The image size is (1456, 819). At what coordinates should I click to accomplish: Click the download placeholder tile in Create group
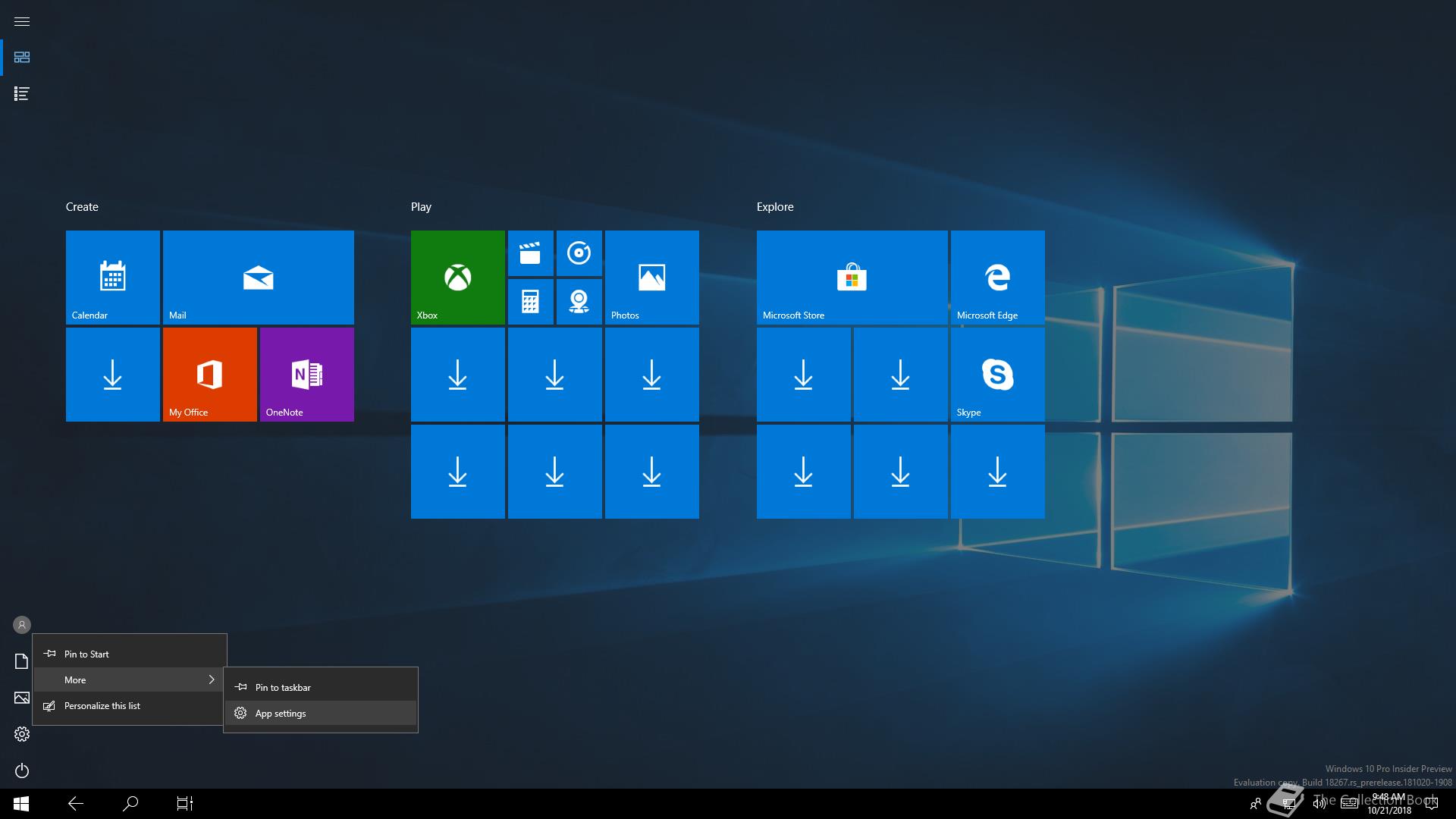[x=113, y=375]
